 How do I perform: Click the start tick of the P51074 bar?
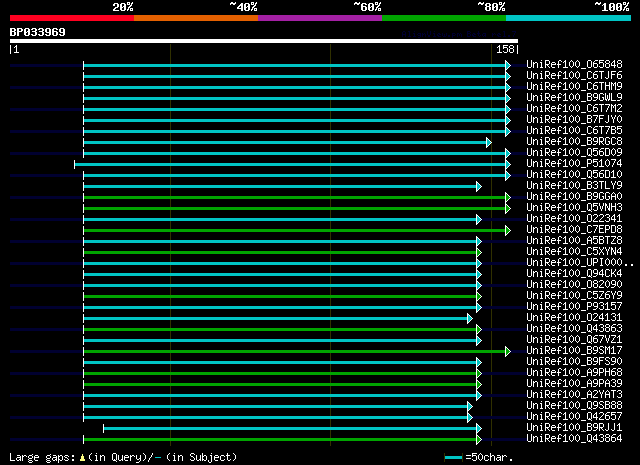74,165
